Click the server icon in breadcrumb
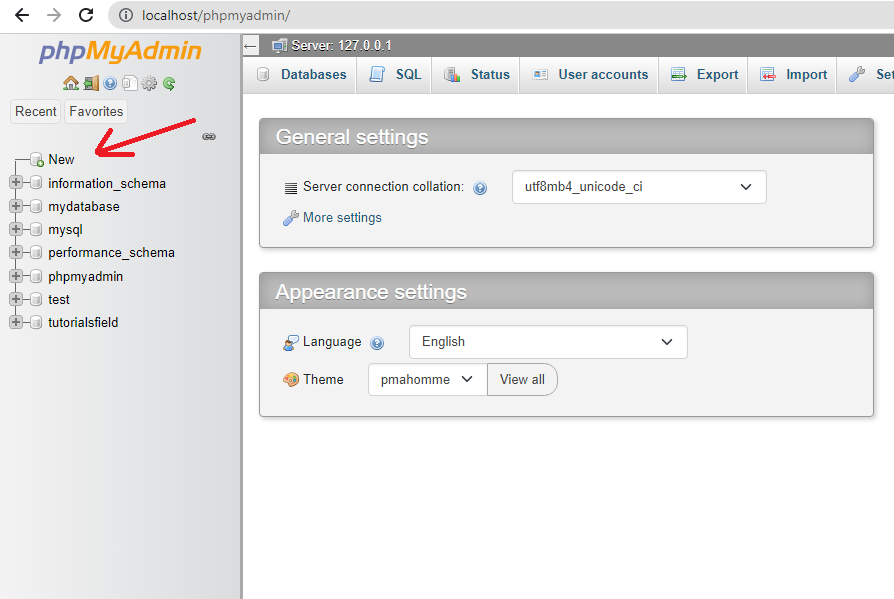This screenshot has width=894, height=599. point(279,46)
